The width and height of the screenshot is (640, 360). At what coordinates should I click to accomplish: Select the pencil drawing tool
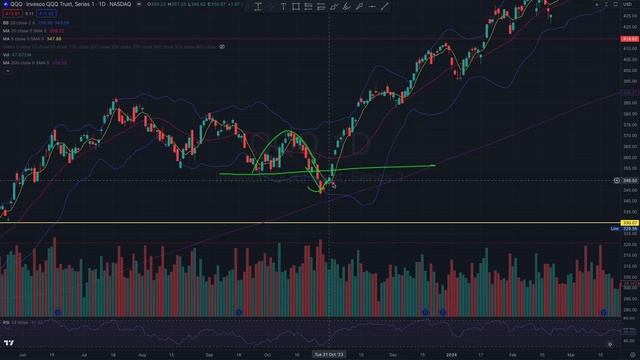[x=334, y=7]
